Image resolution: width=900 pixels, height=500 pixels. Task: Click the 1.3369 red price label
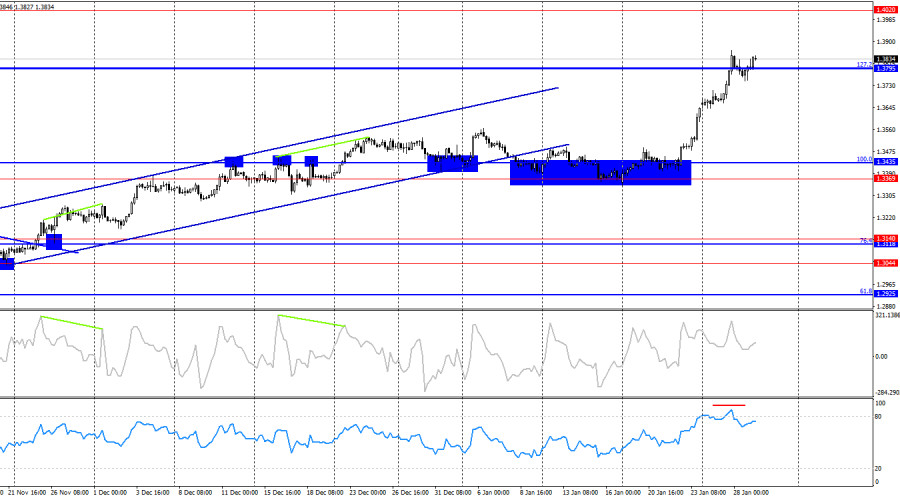tap(885, 179)
